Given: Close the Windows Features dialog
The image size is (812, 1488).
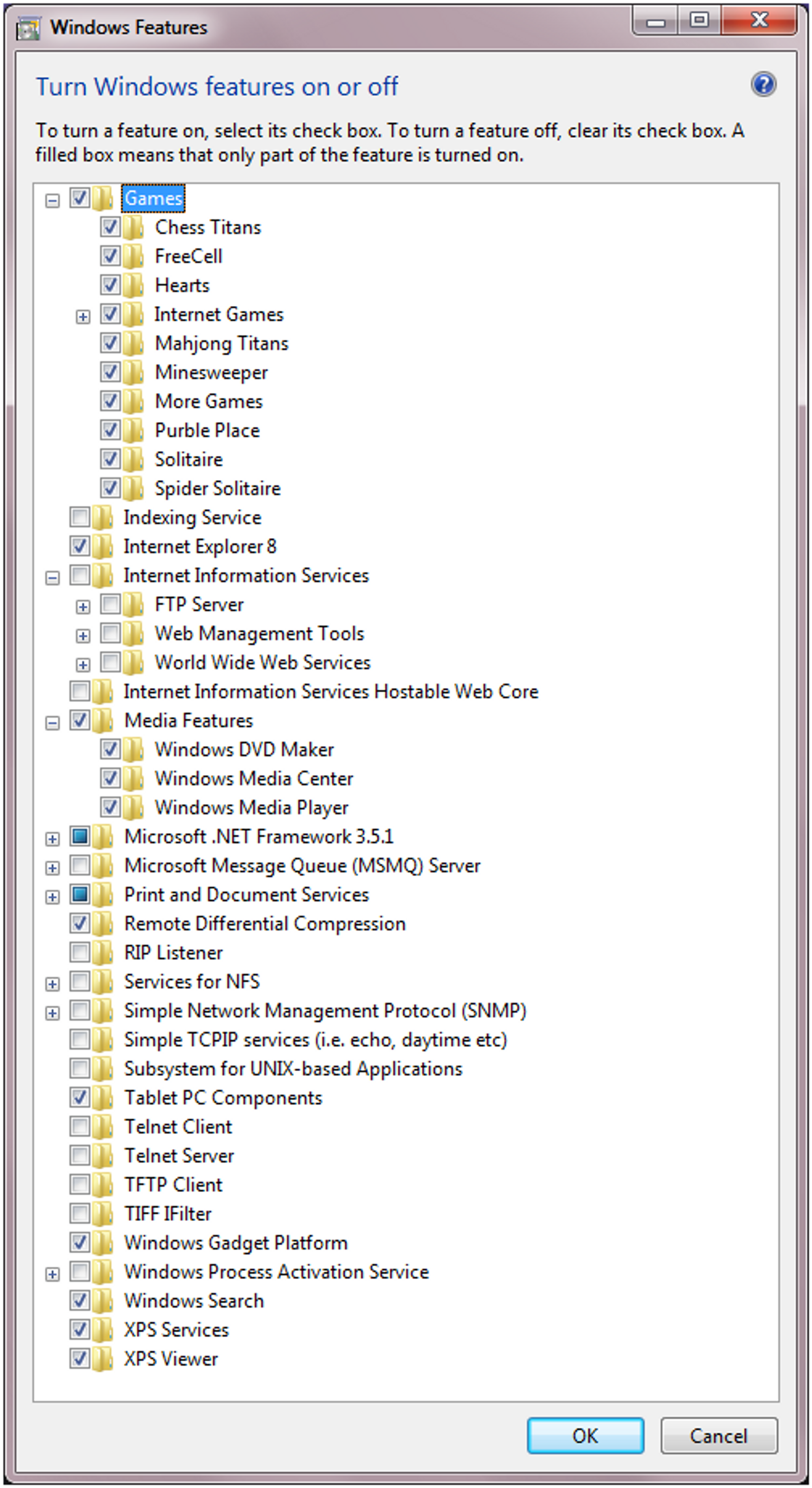Looking at the screenshot, I should pyautogui.click(x=759, y=22).
